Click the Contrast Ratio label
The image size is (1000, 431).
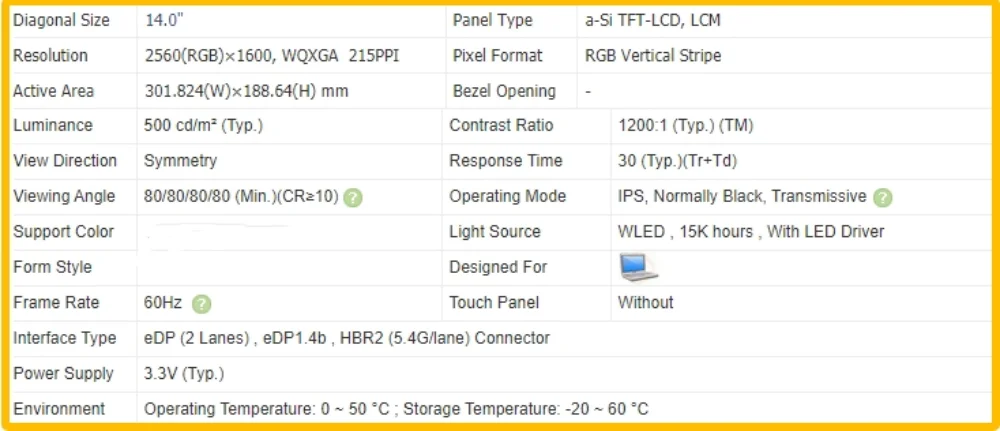click(x=501, y=126)
